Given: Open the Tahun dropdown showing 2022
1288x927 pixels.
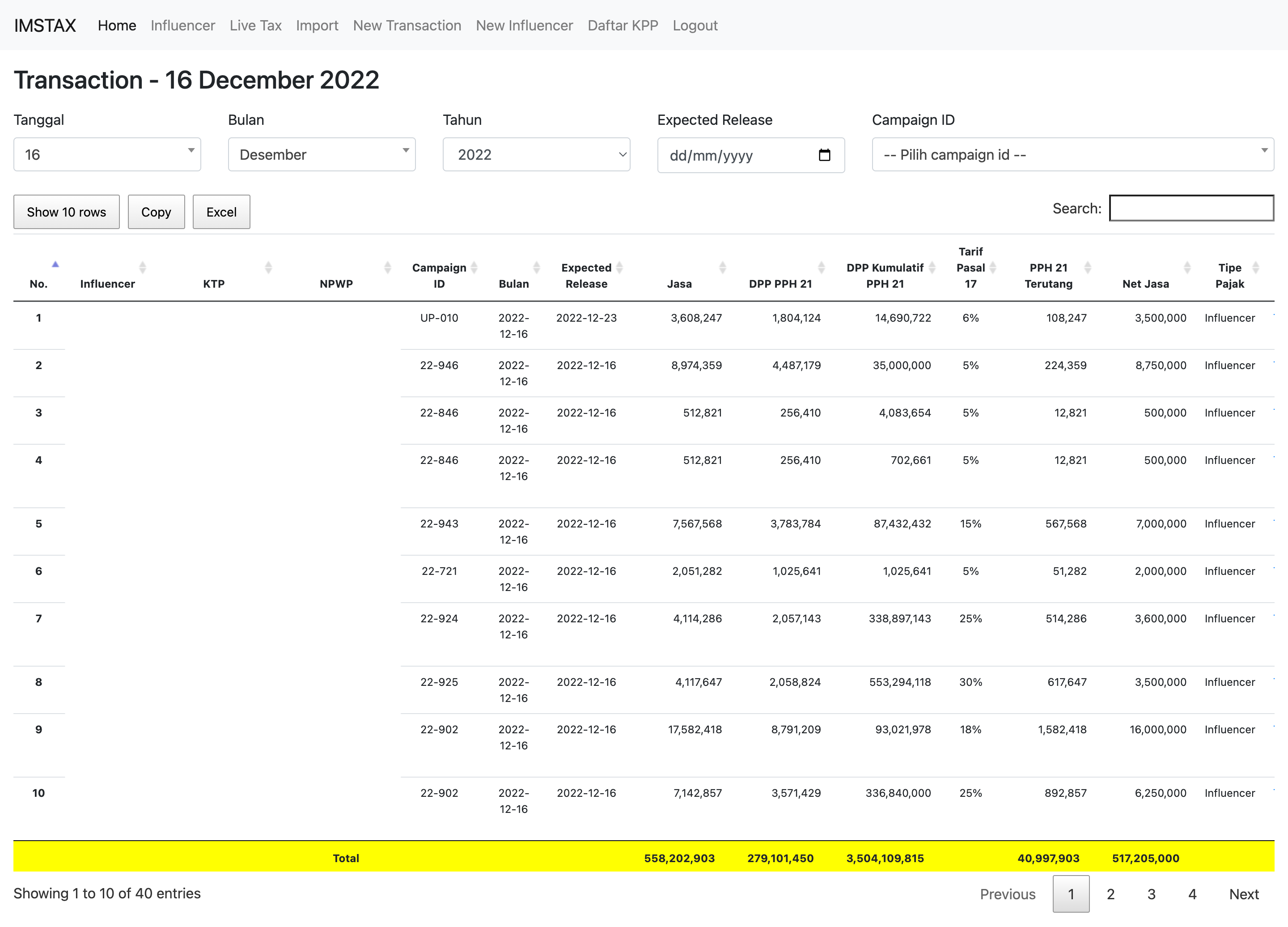Looking at the screenshot, I should click(536, 154).
